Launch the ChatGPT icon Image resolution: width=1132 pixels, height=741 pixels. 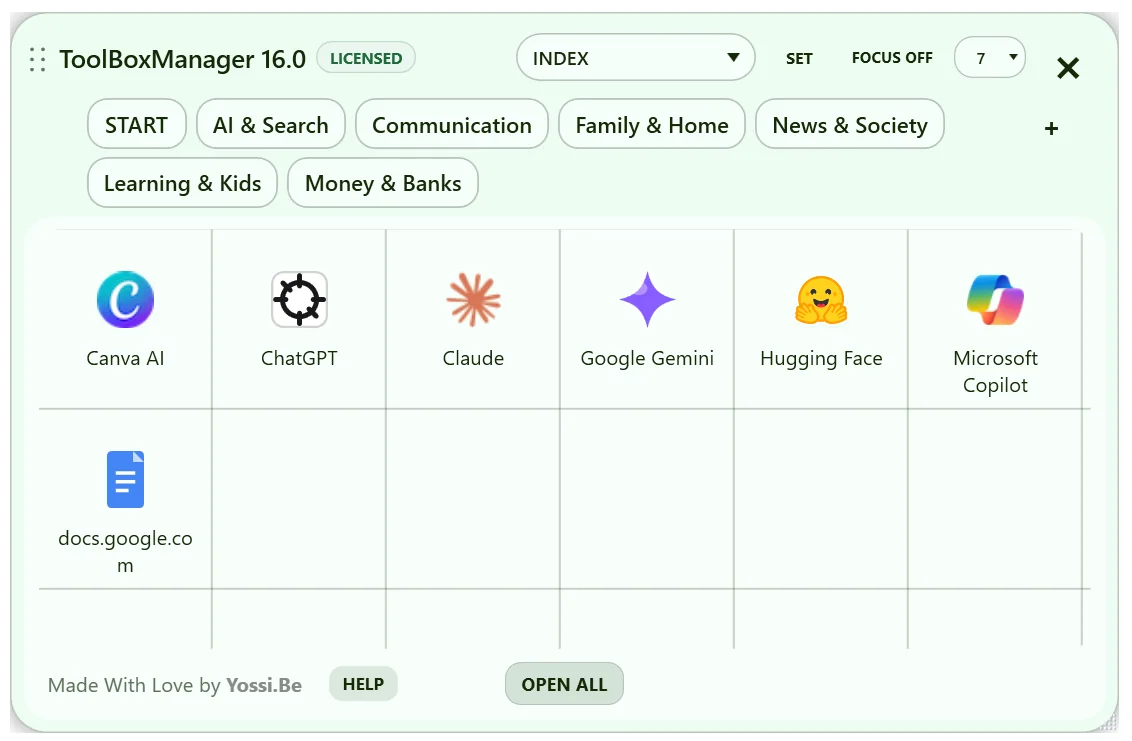(x=299, y=300)
